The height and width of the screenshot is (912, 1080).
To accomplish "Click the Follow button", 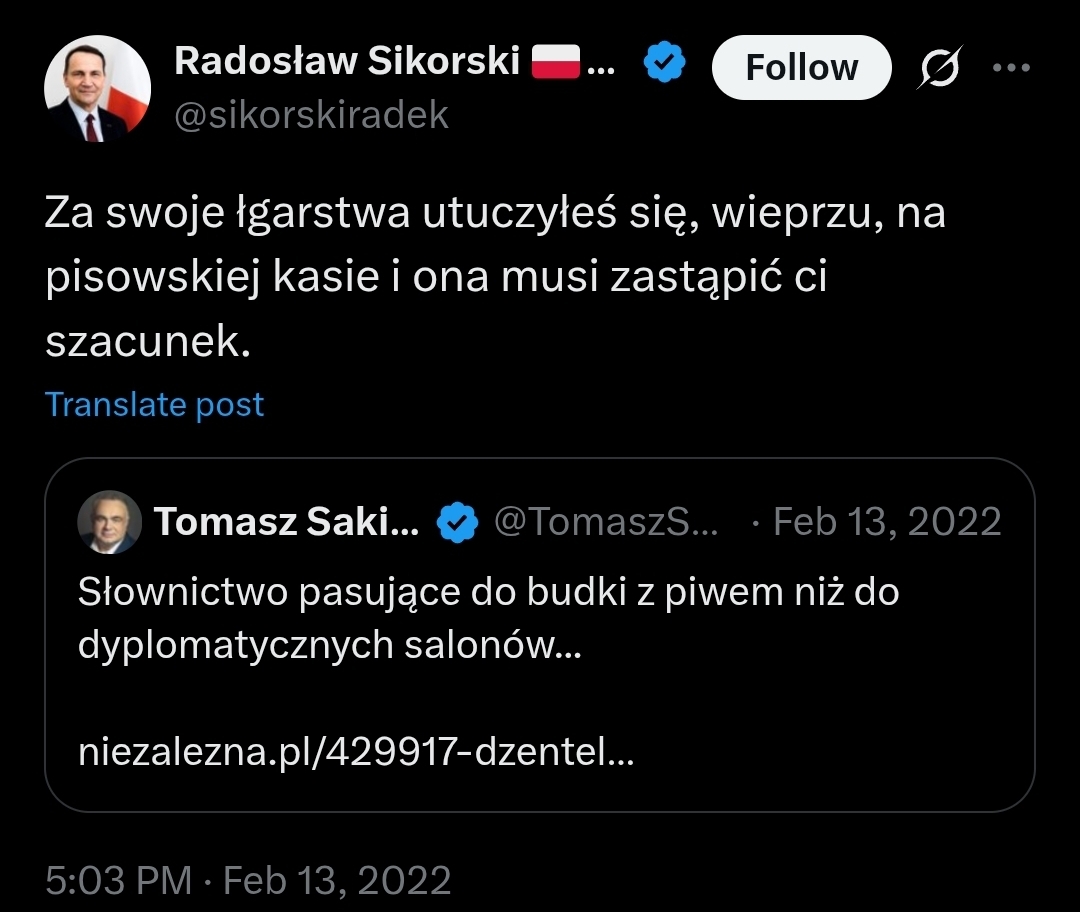I will [x=801, y=67].
